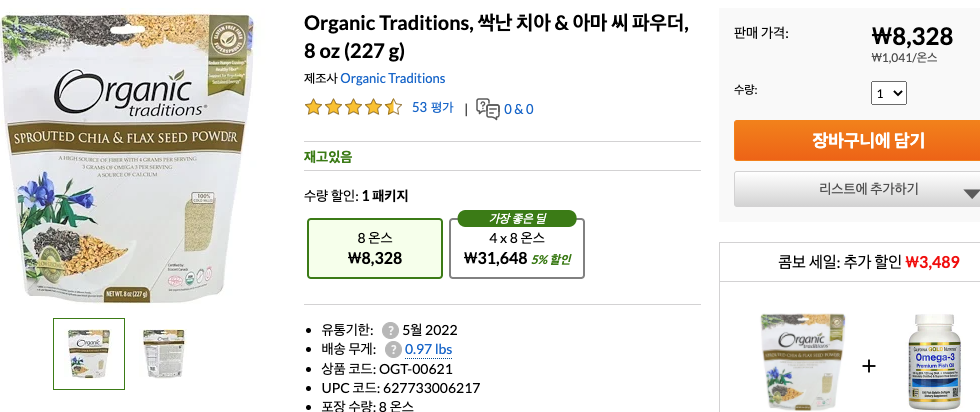Click the 0 & 0 questions link

click(x=518, y=109)
